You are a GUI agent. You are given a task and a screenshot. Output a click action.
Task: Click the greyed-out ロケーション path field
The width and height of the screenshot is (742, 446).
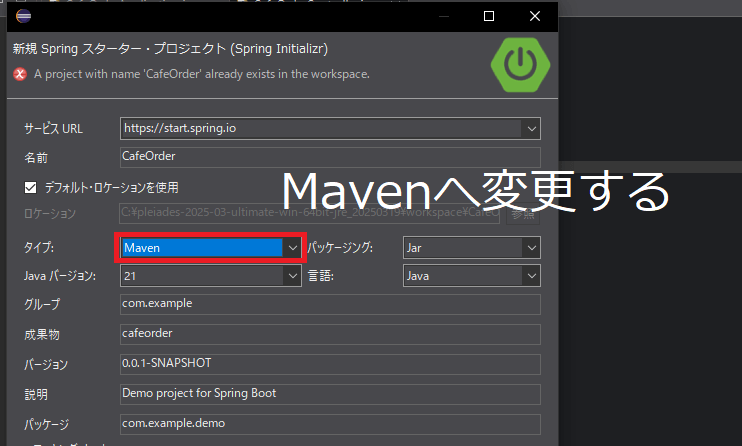[308, 214]
